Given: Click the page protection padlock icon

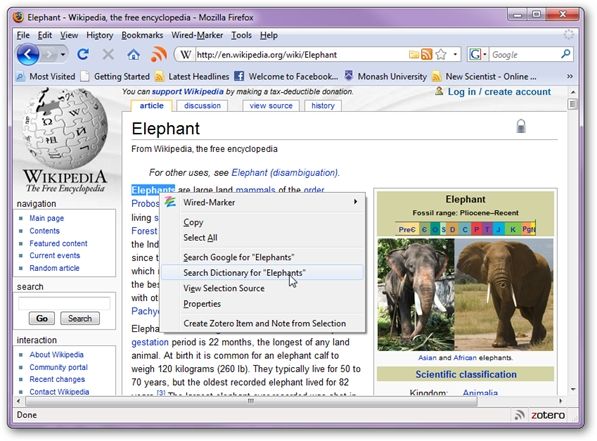Looking at the screenshot, I should pyautogui.click(x=520, y=126).
